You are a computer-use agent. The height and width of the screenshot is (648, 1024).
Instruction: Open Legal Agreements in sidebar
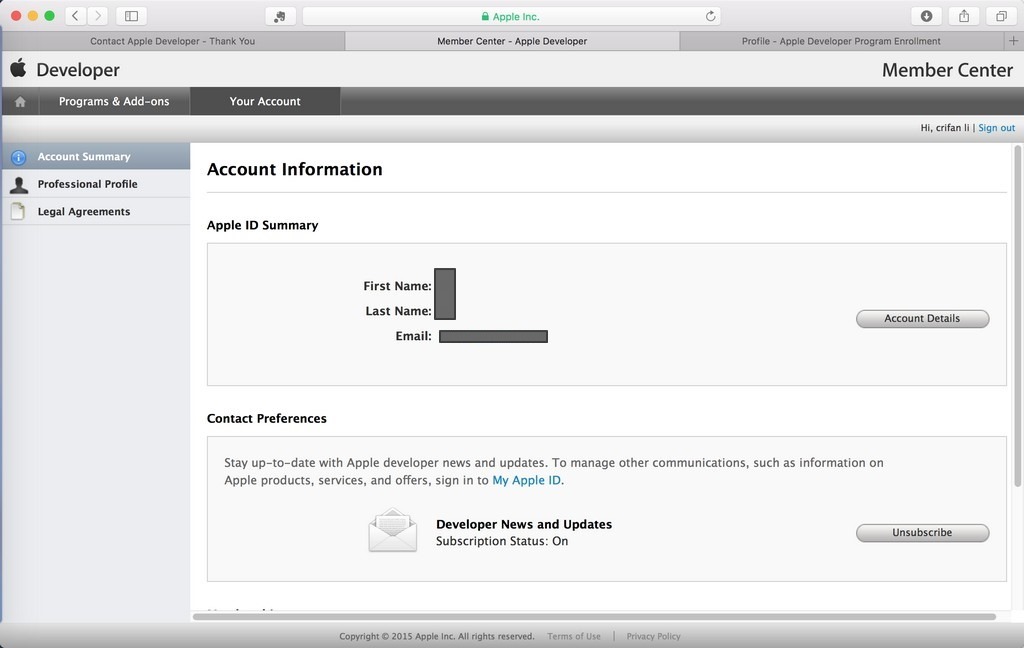84,212
